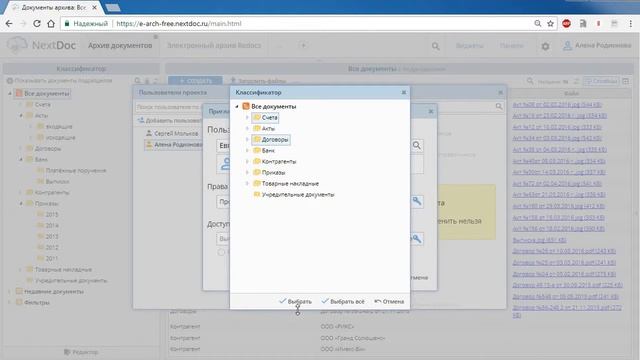The width and height of the screenshot is (640, 360).
Task: Click the search icon in the NextDoc header
Action: (x=436, y=46)
